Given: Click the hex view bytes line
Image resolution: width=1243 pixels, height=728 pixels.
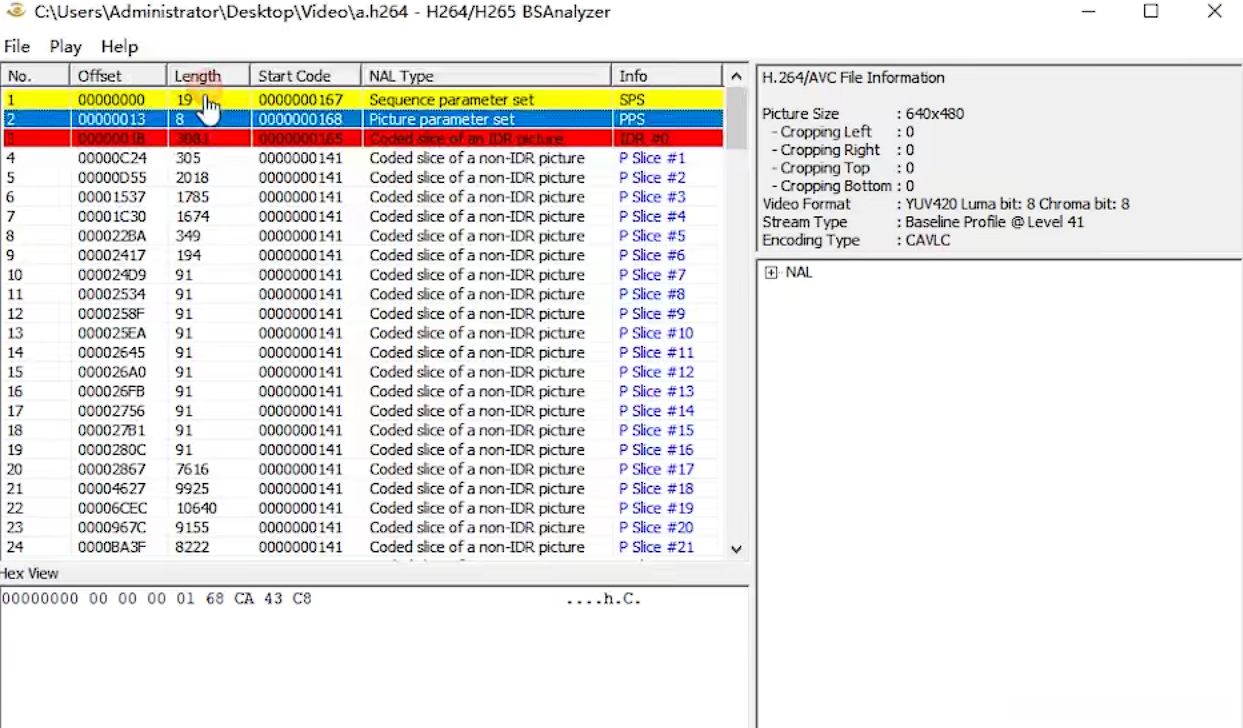Looking at the screenshot, I should 321,599.
